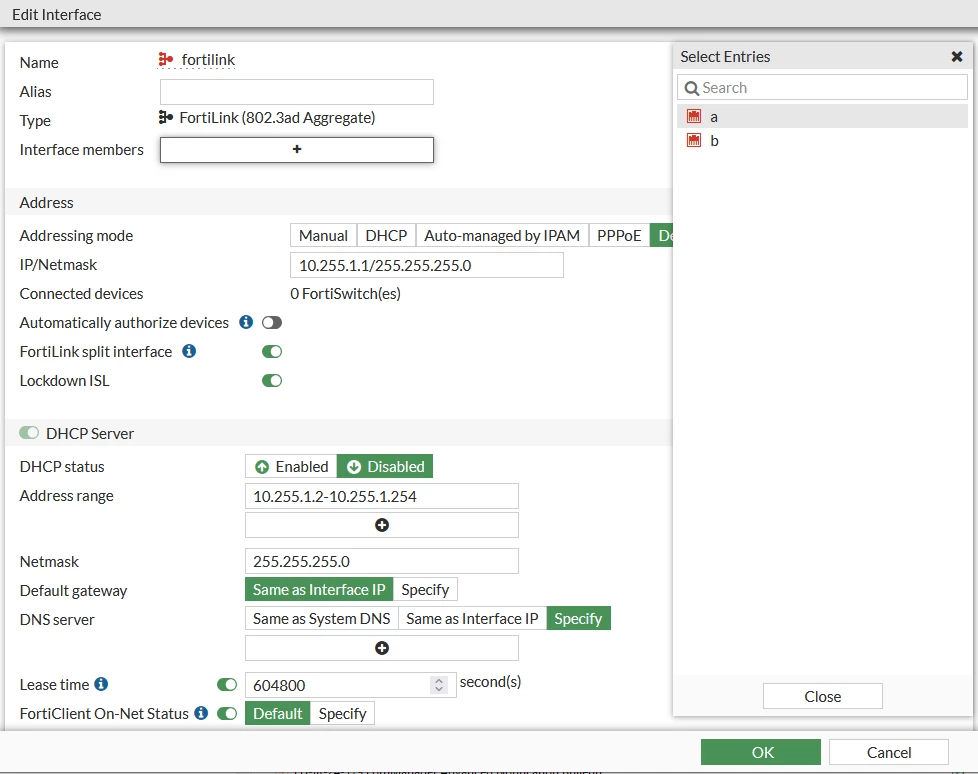
Task: Select interface entry a
Action: (822, 117)
